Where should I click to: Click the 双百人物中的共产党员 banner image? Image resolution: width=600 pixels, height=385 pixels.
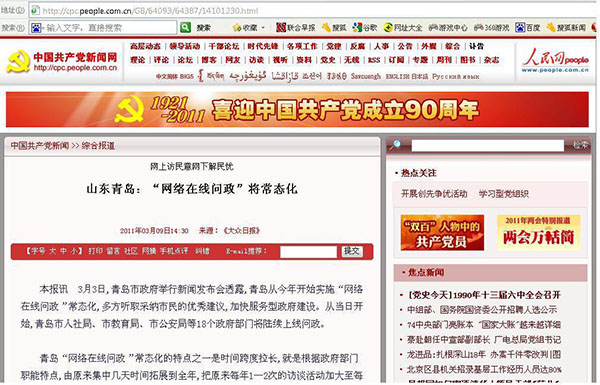(442, 233)
